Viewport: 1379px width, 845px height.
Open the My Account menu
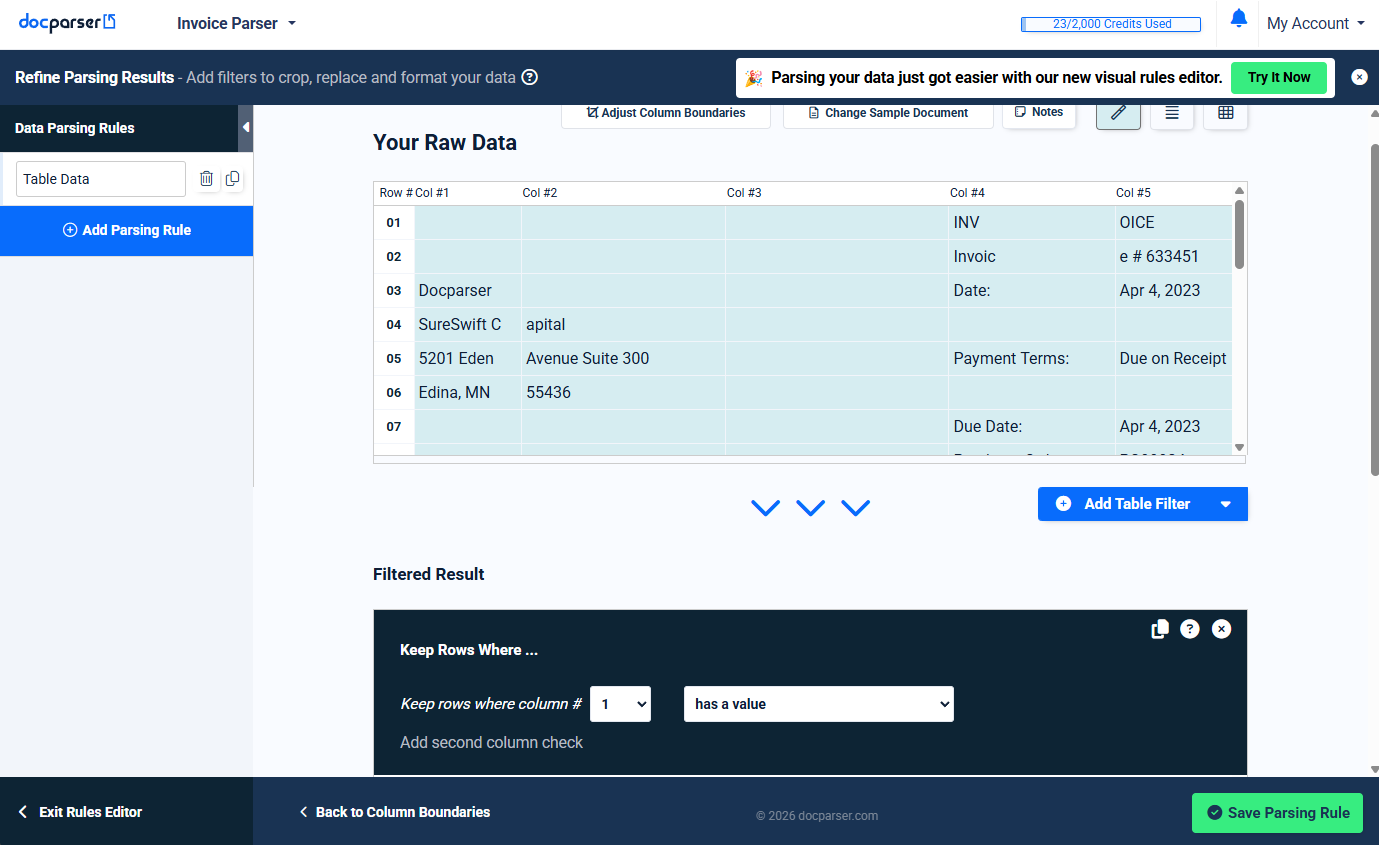pyautogui.click(x=1314, y=23)
